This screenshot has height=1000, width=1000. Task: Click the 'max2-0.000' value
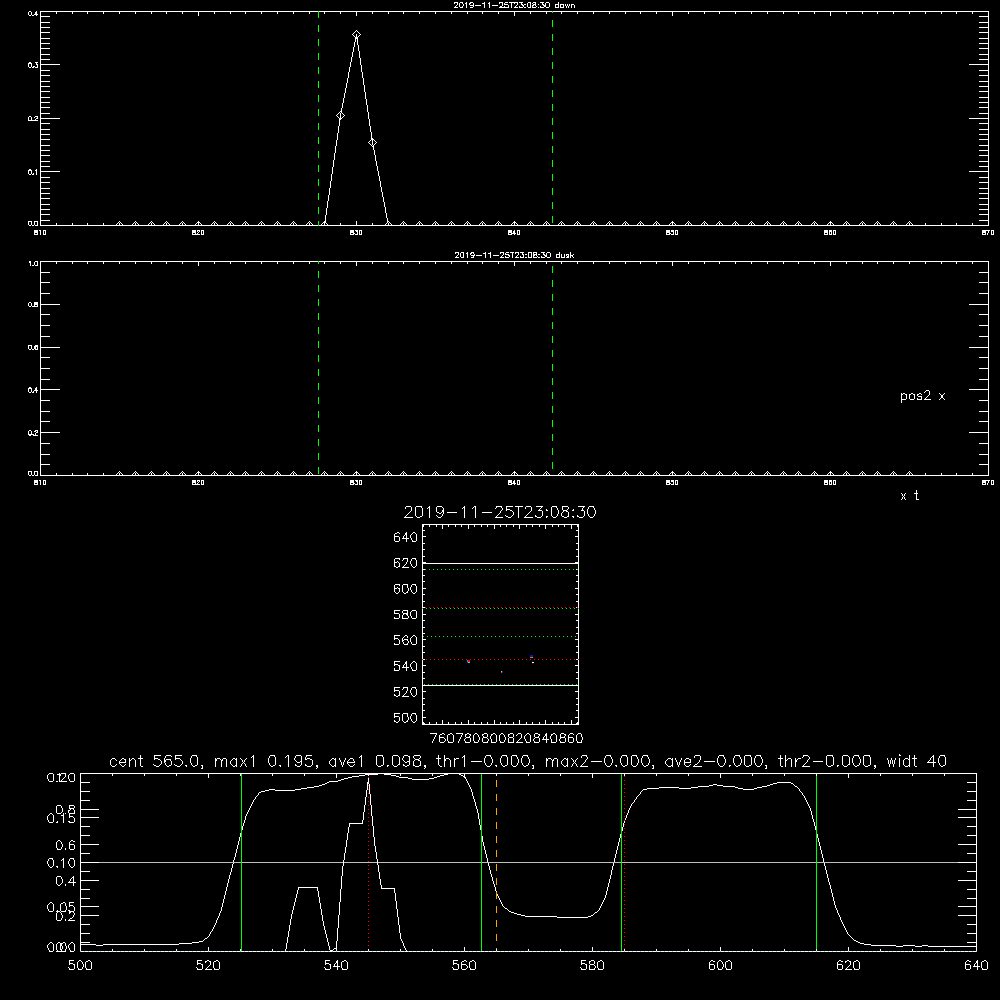596,761
